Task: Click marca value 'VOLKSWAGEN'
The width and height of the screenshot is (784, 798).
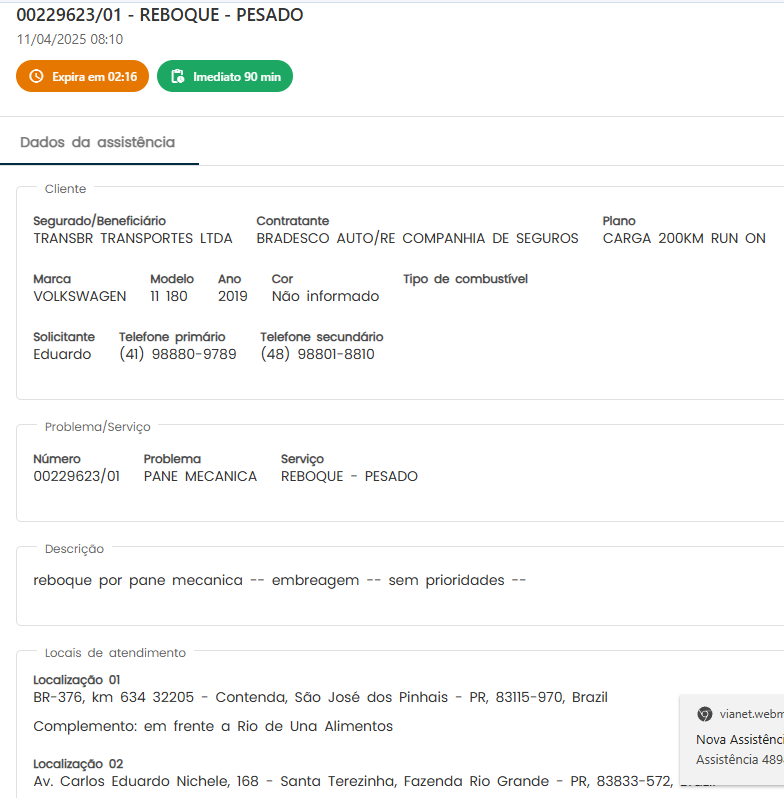Action: pos(80,296)
